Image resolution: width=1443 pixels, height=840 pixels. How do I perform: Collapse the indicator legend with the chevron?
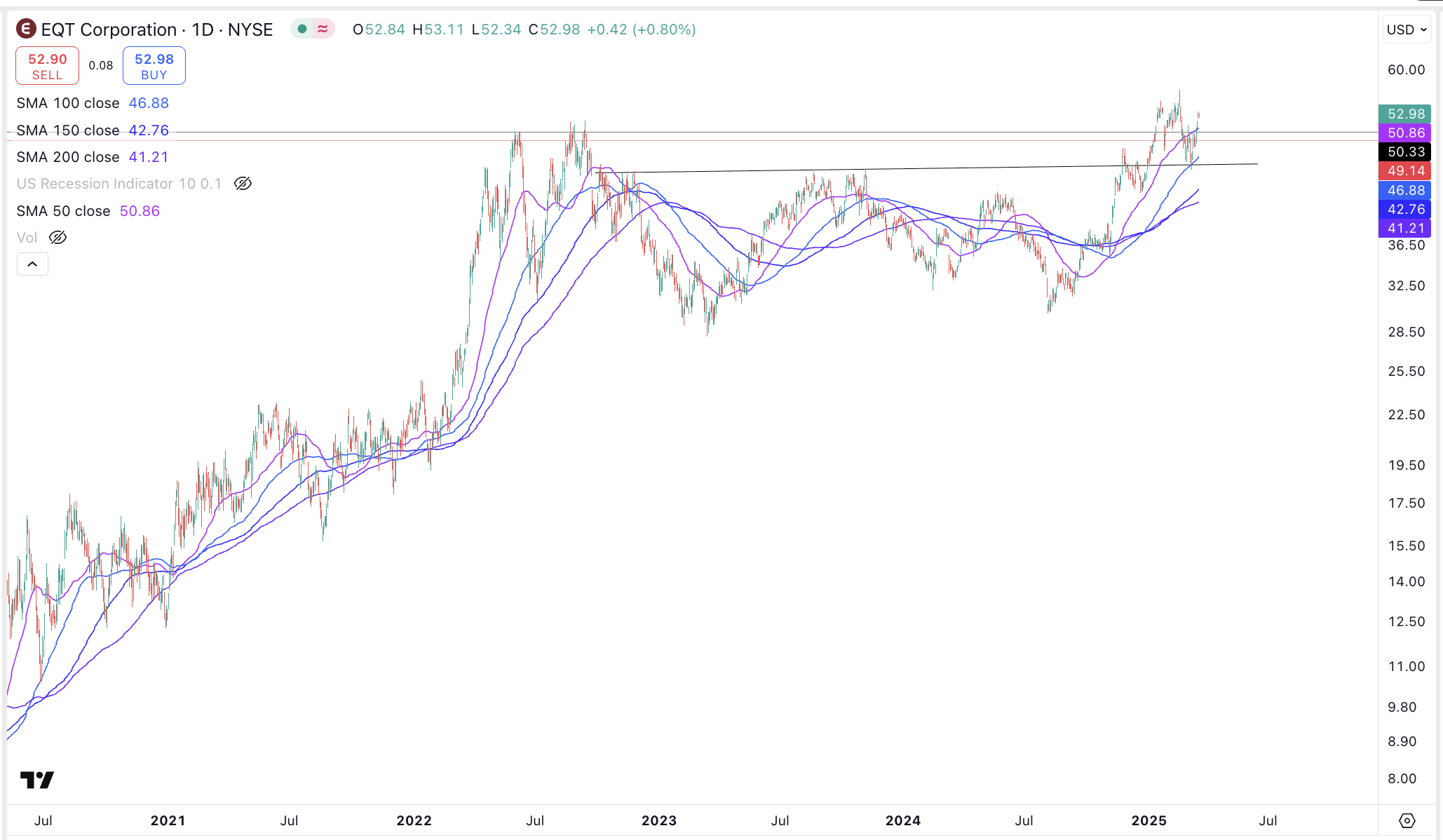[32, 264]
